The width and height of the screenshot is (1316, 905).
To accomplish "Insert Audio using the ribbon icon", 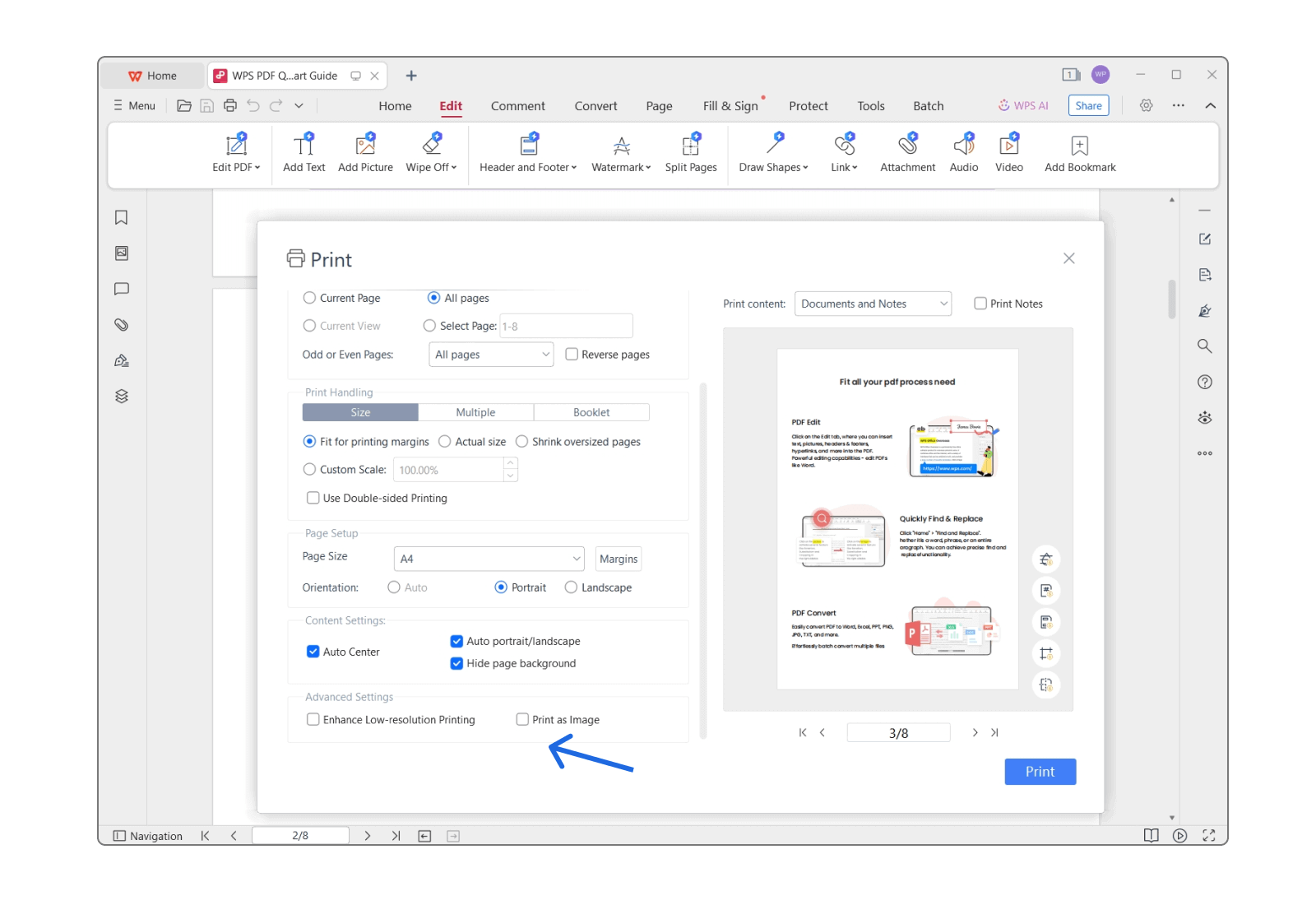I will [x=963, y=146].
